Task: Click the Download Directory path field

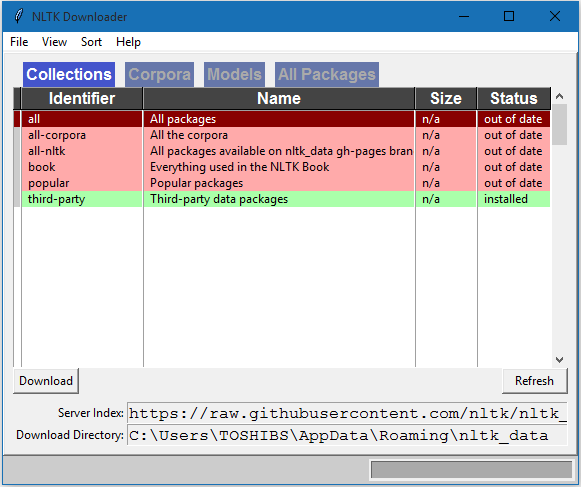Action: pyautogui.click(x=347, y=435)
